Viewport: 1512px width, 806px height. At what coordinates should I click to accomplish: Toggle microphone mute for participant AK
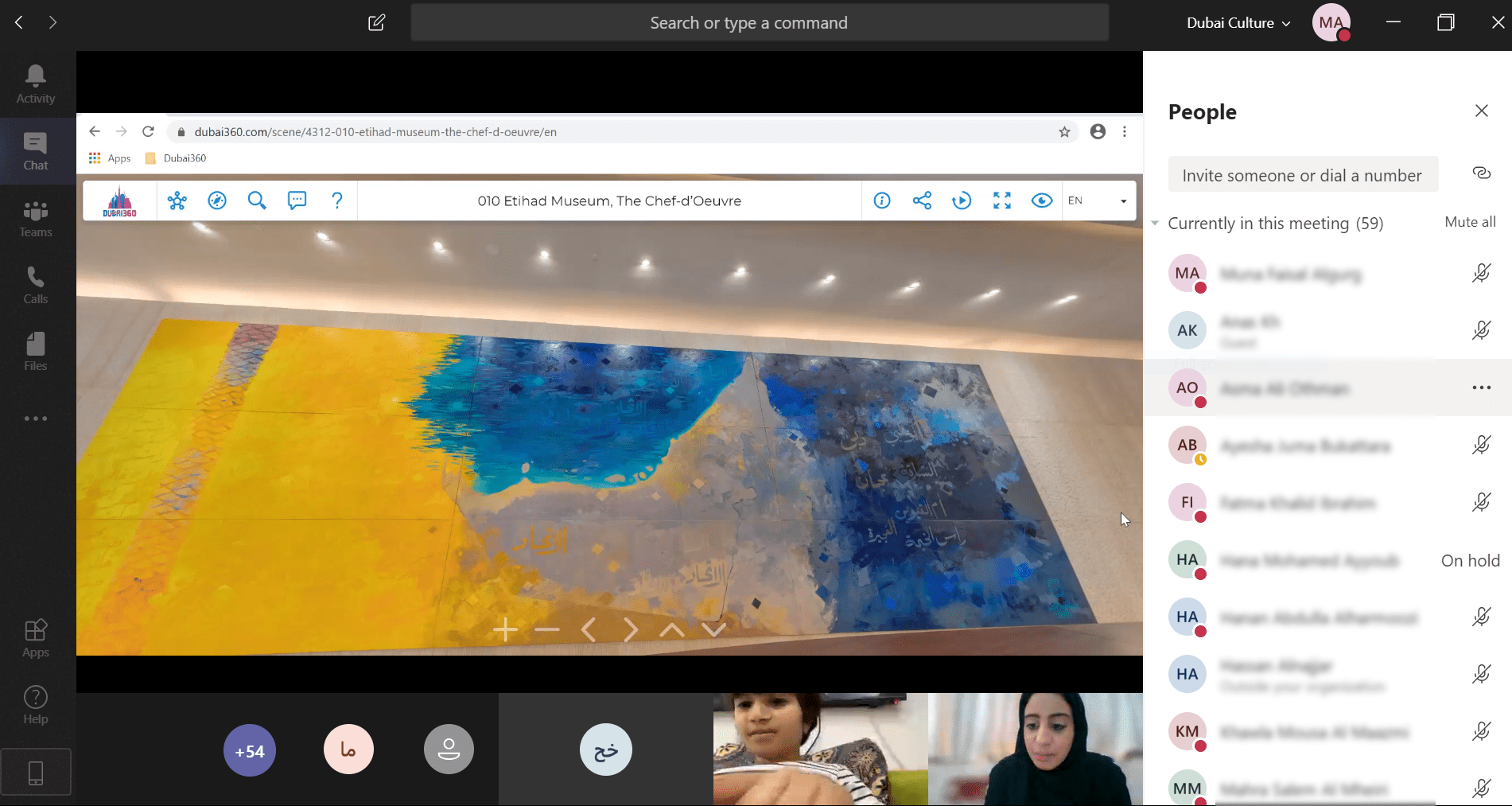[x=1480, y=330]
